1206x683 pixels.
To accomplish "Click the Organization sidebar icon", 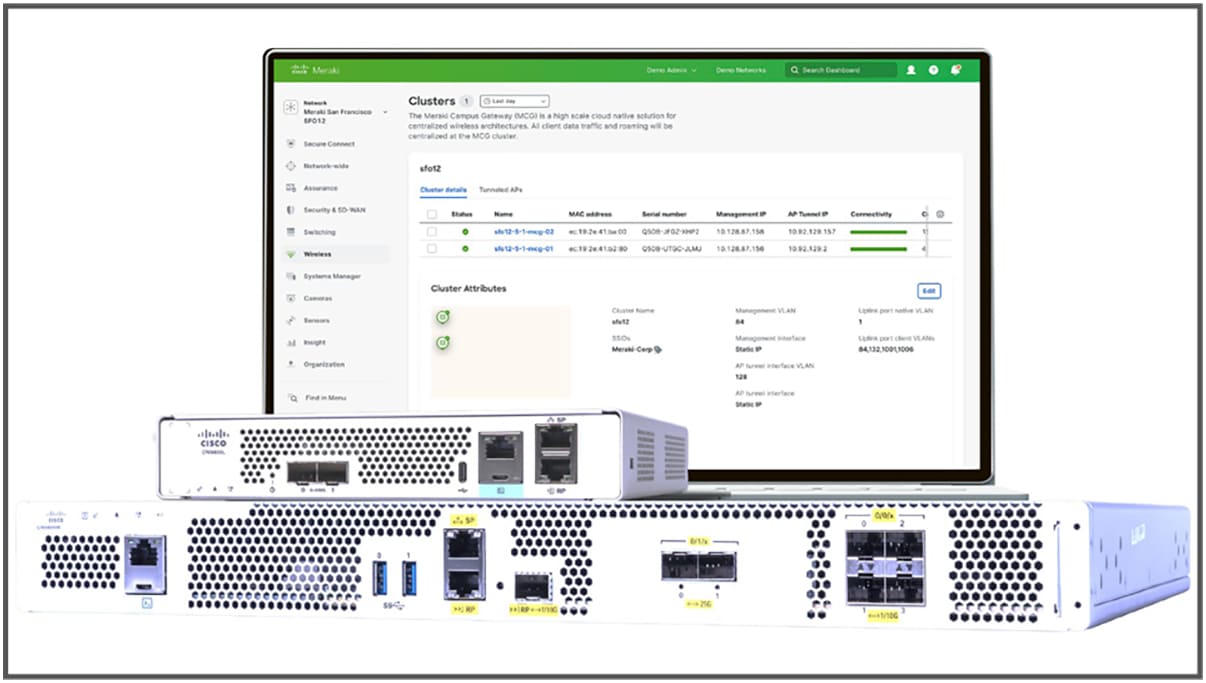I will [291, 364].
